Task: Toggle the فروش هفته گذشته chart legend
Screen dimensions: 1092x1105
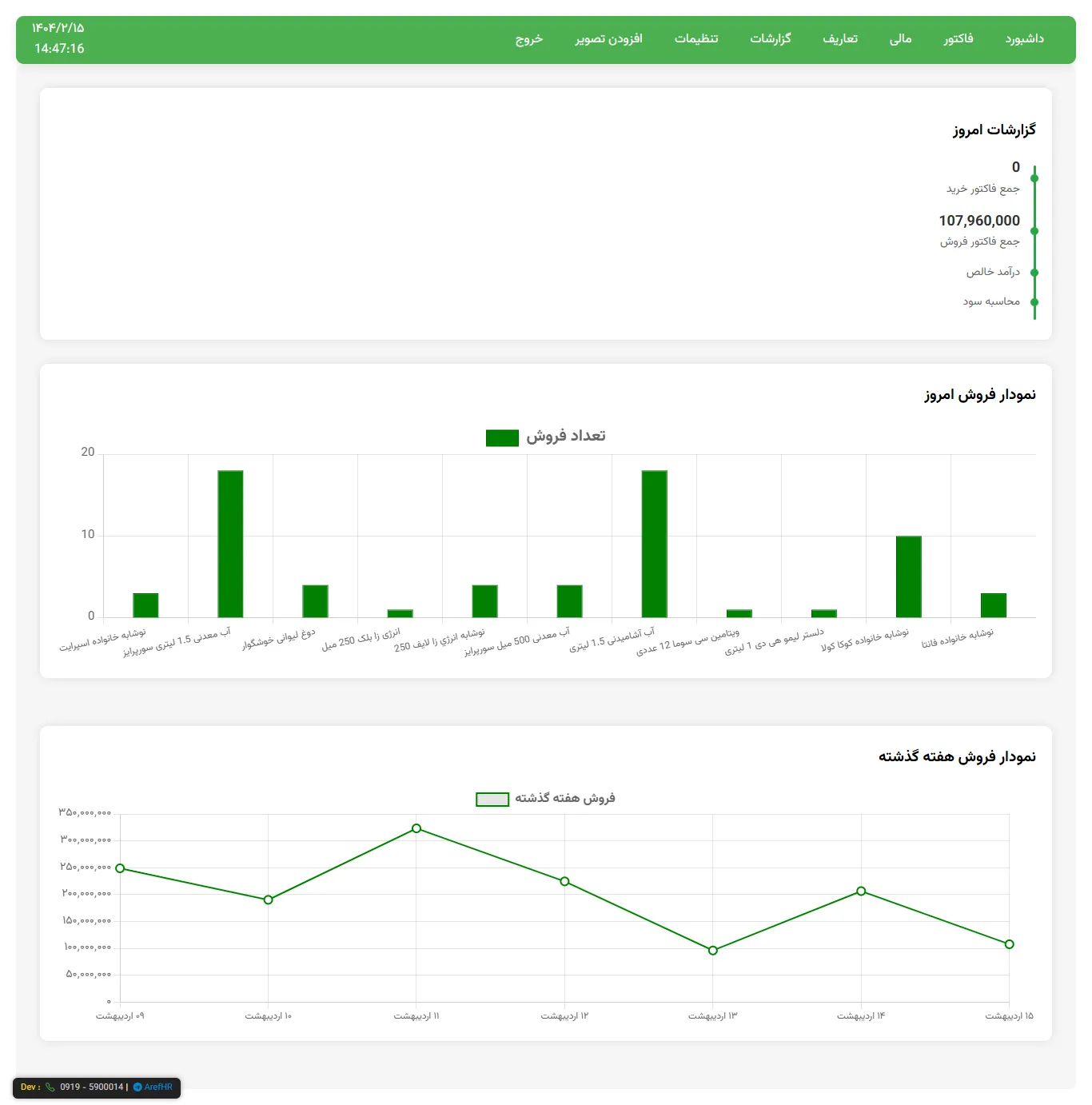Action: point(546,798)
